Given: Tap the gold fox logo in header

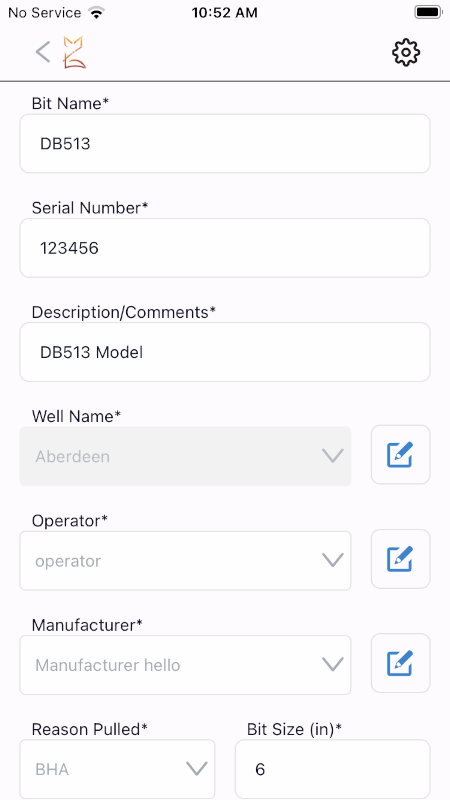Looking at the screenshot, I should click(x=74, y=52).
